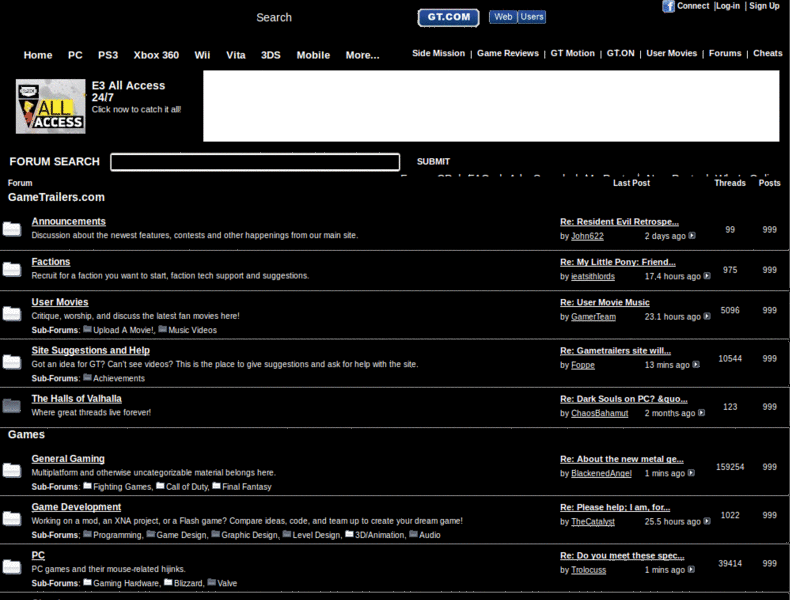800x600 pixels.
Task: Go to Home in the navigation bar
Action: [x=38, y=55]
